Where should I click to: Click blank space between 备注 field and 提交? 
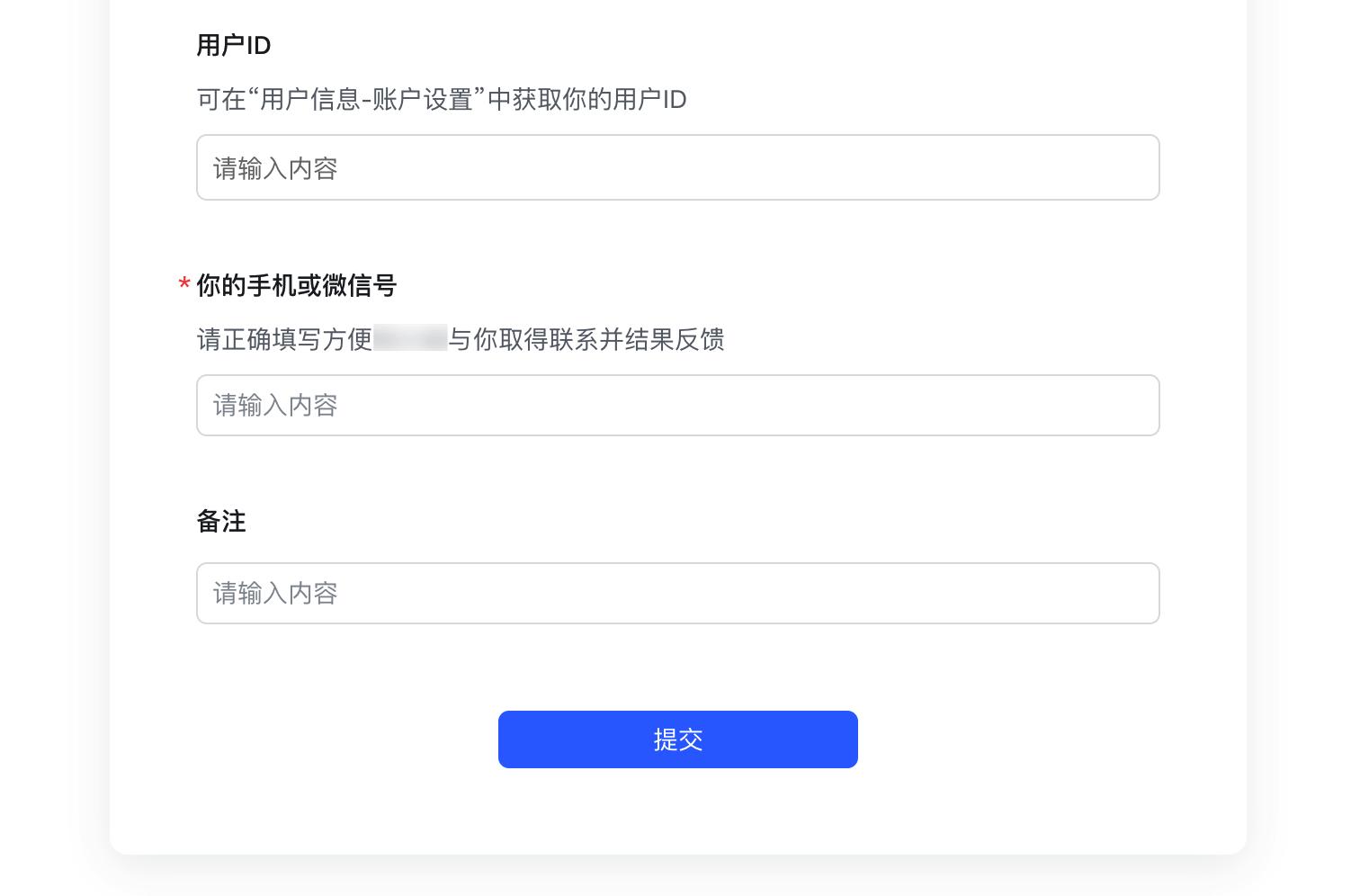(x=677, y=668)
